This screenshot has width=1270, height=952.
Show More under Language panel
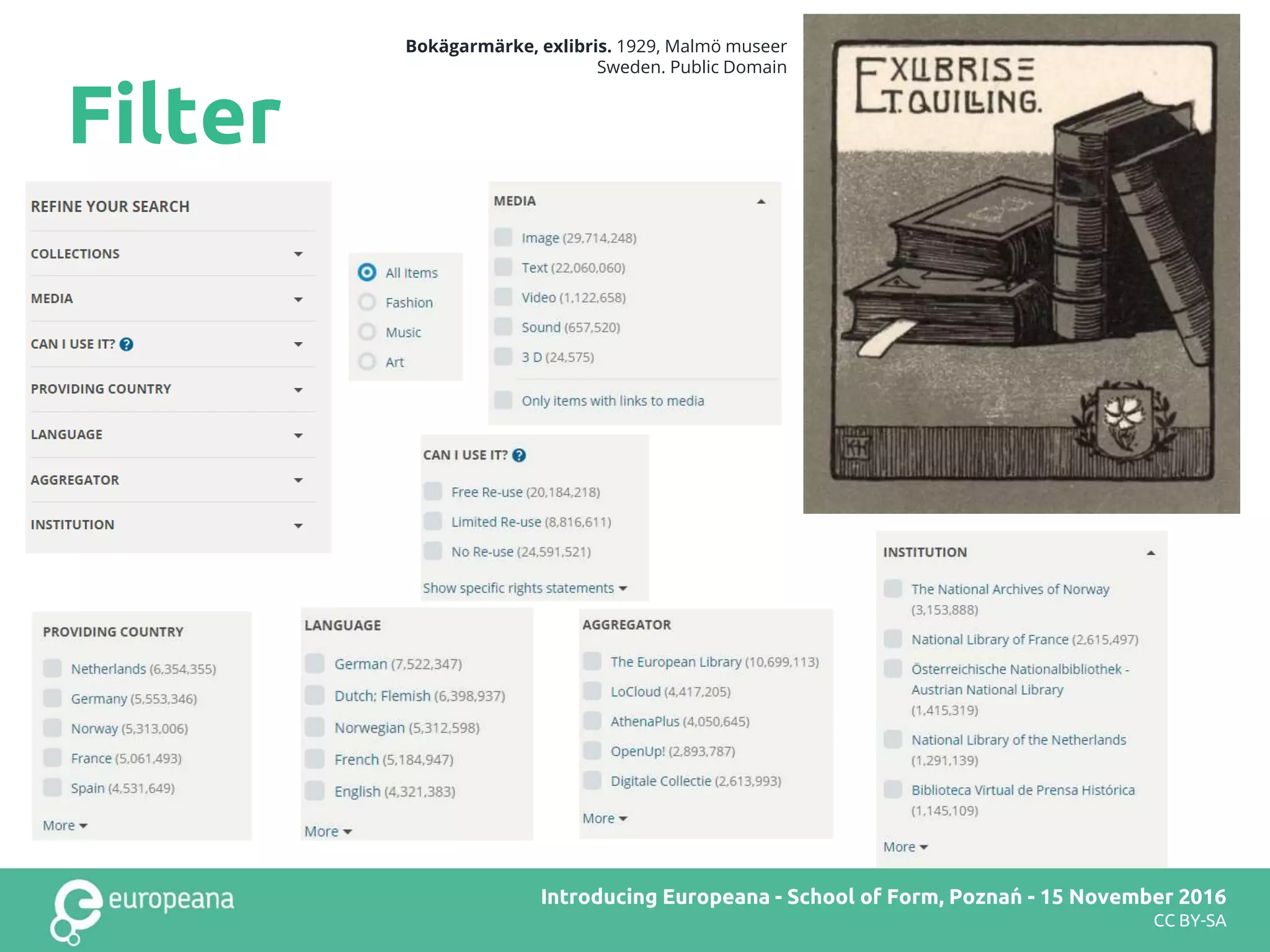[328, 832]
